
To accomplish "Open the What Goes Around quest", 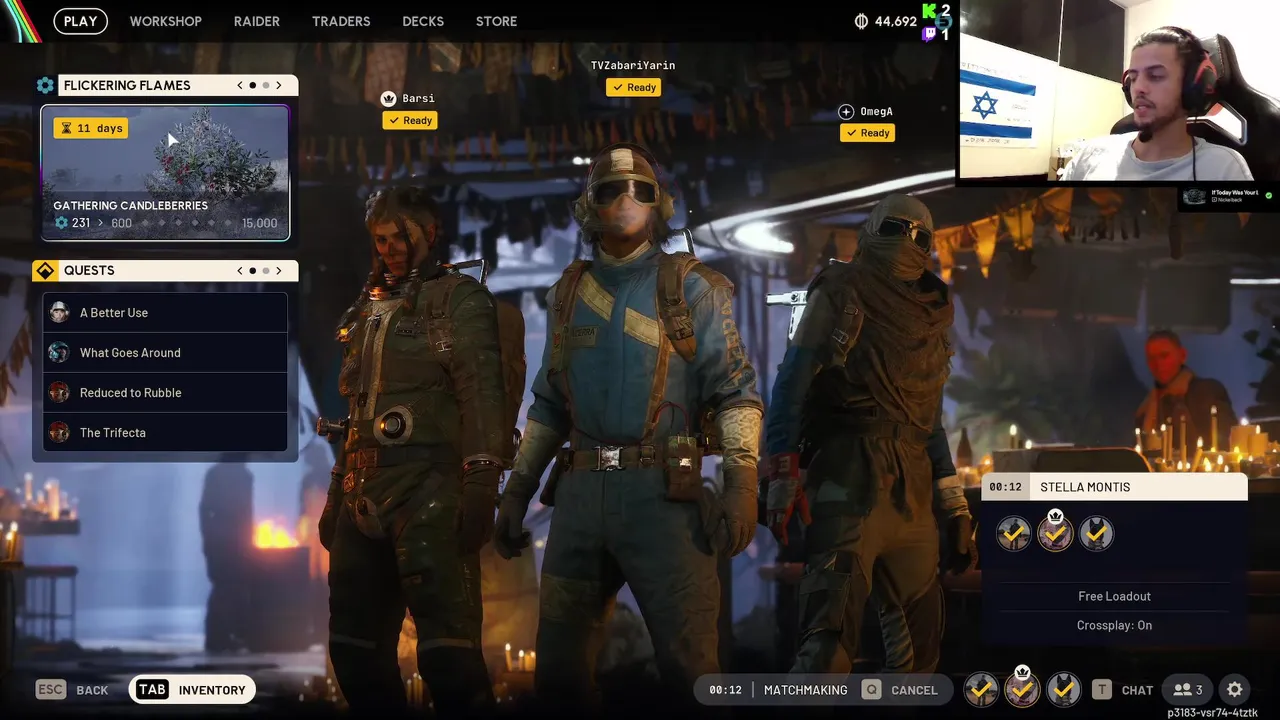I will (165, 352).
